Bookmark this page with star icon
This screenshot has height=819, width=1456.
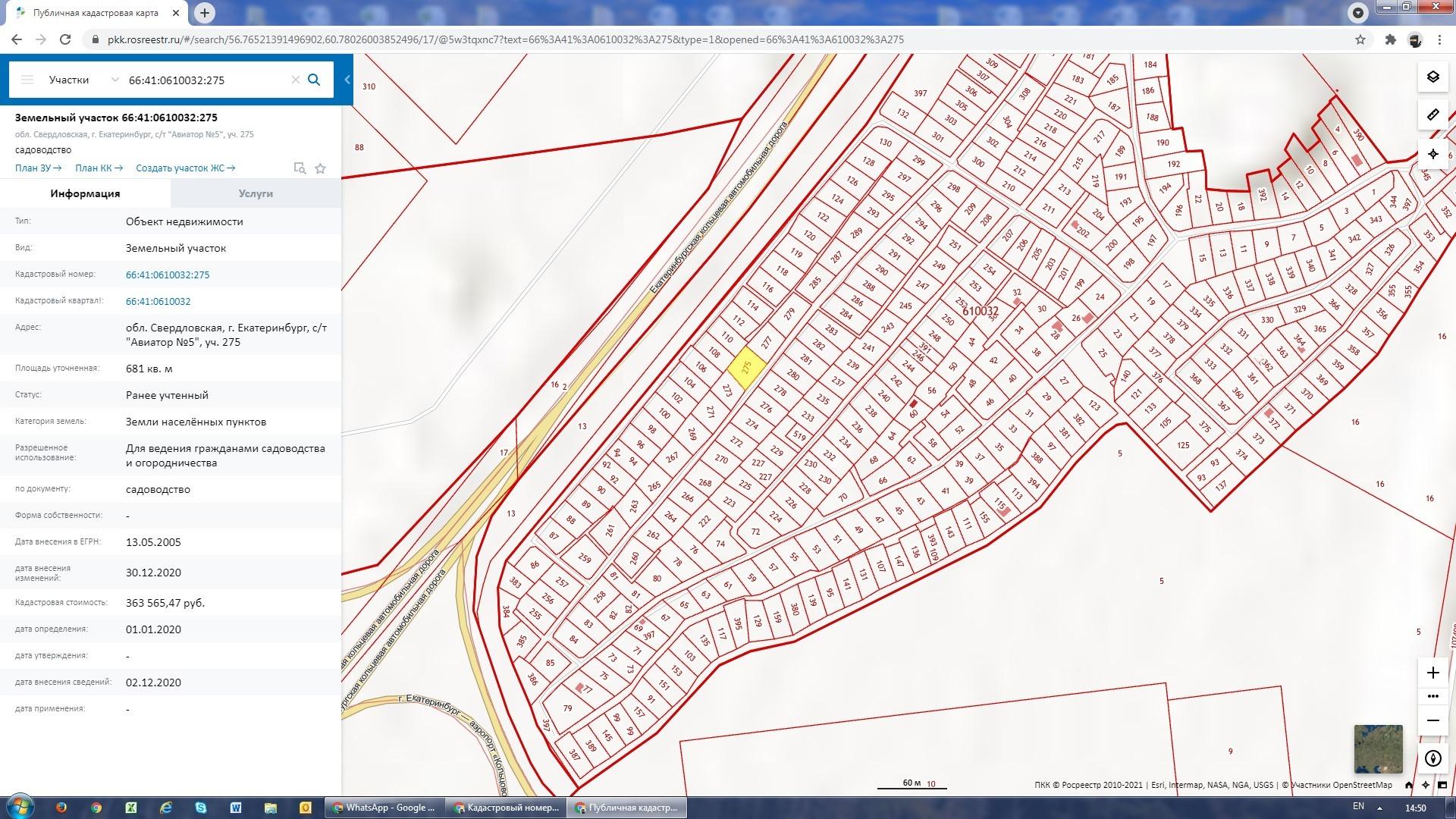1360,39
